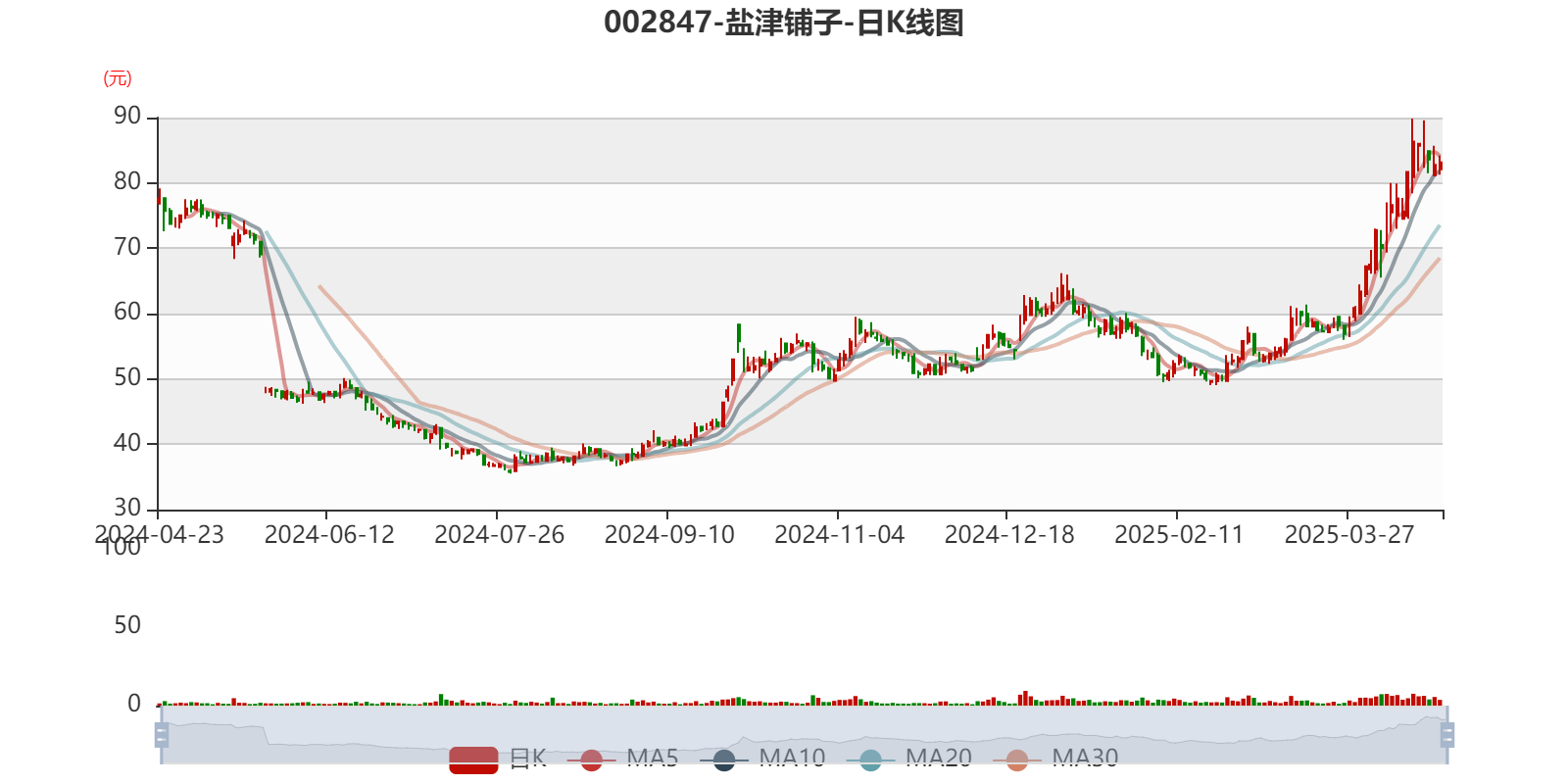Click the 60 price axis label
The image size is (1568, 784).
pyautogui.click(x=127, y=313)
